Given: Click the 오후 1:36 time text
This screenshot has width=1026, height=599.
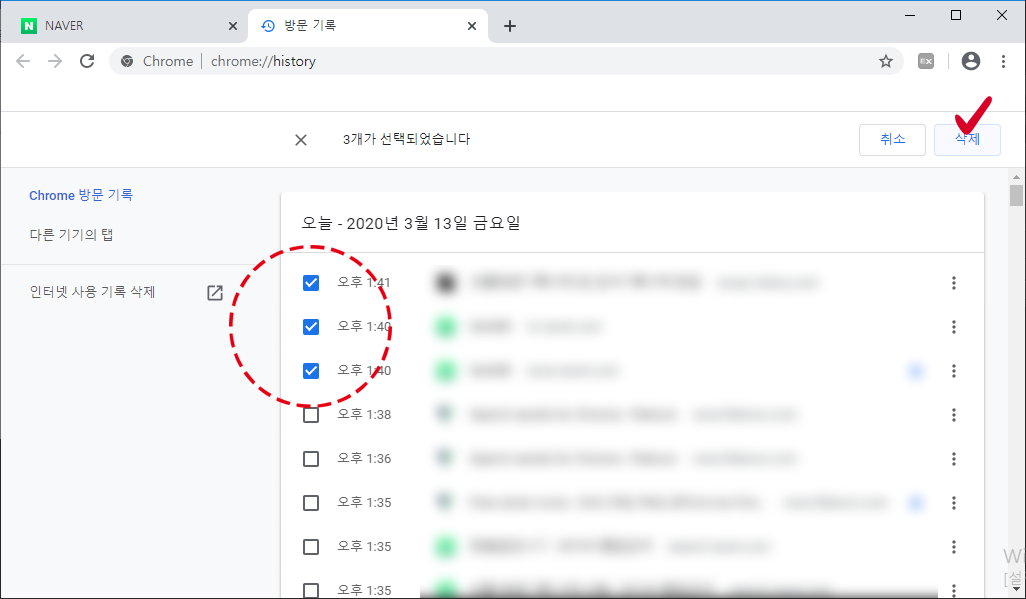Looking at the screenshot, I should [x=364, y=458].
